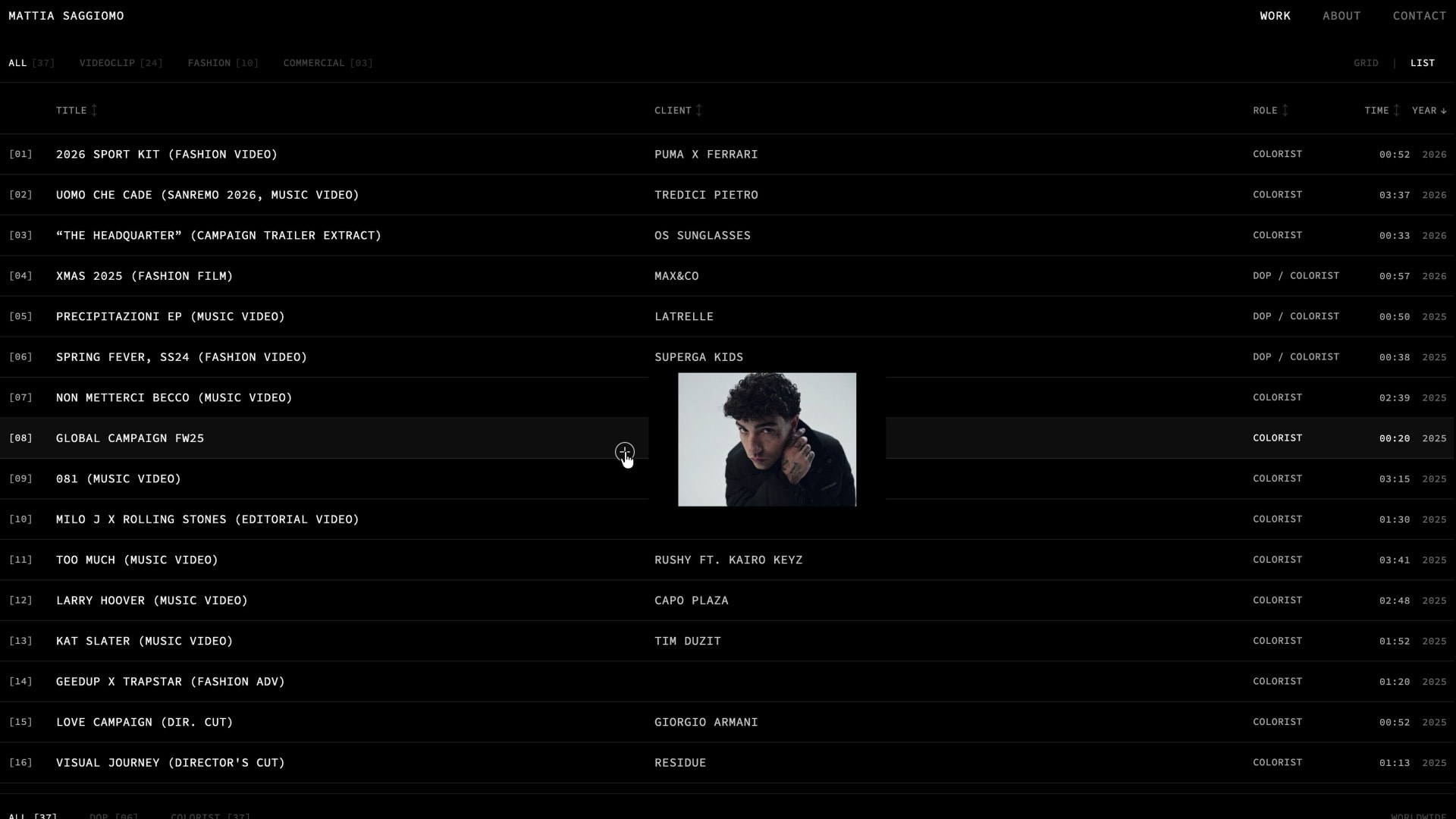Open the Contact page
Screen dimensions: 1456x819
1420,16
